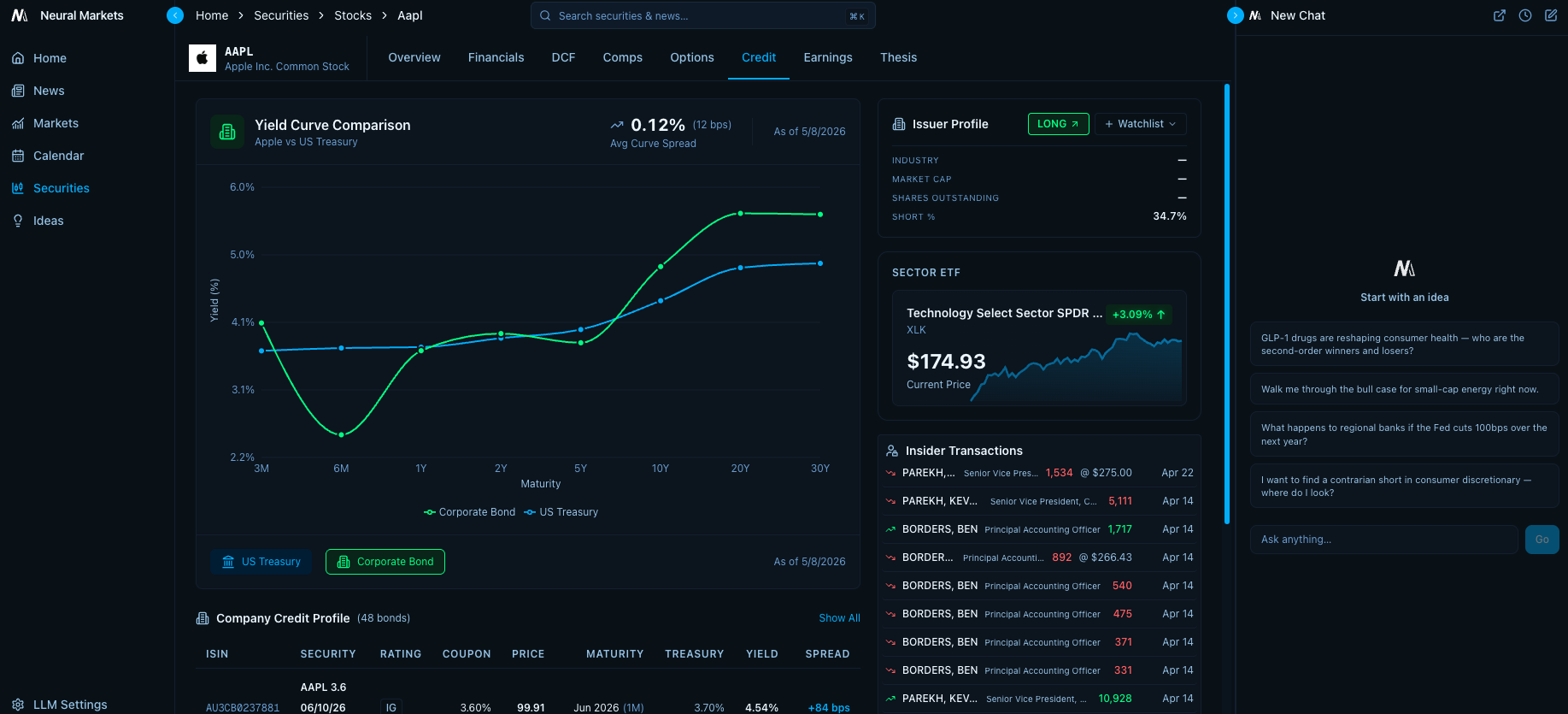
Task: Click the +3.09% ETF change badge
Action: (1139, 315)
